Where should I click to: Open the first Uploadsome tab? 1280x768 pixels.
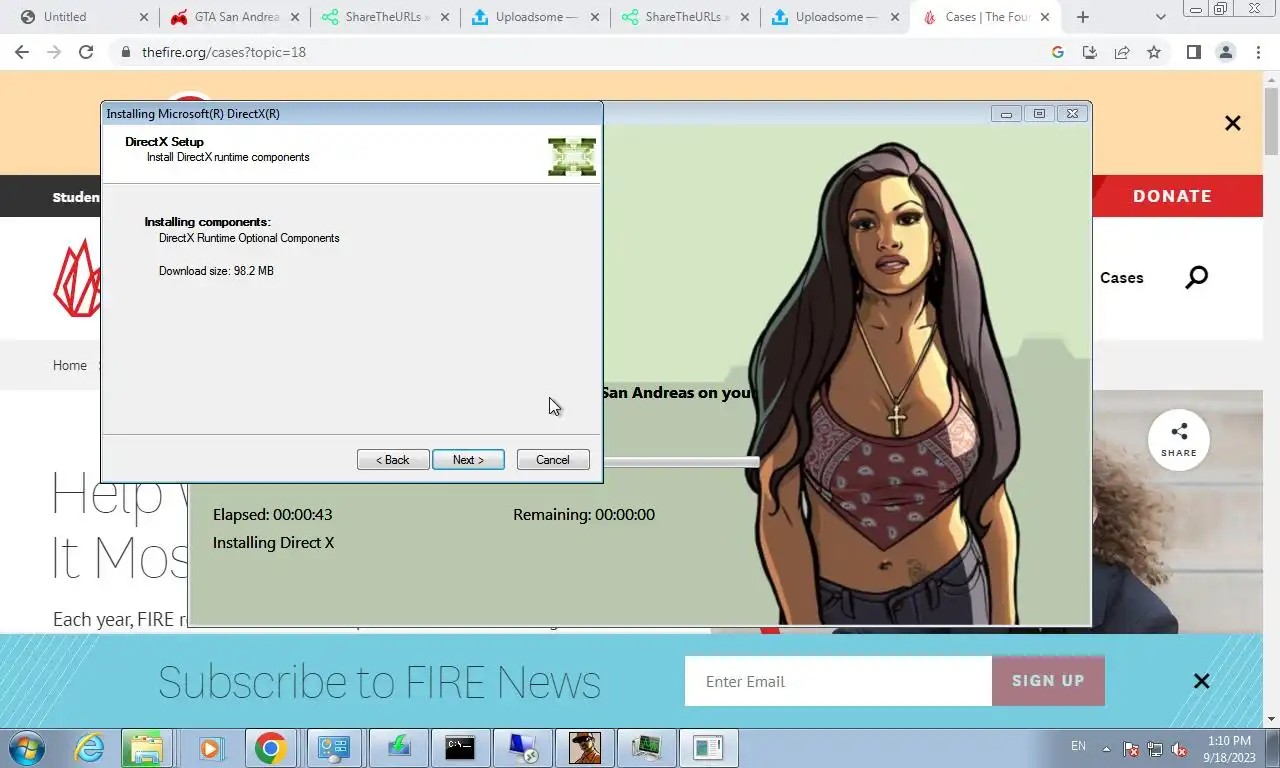(x=536, y=17)
